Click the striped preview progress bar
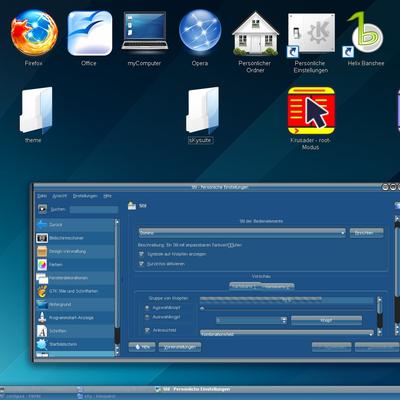 pyautogui.click(x=287, y=300)
